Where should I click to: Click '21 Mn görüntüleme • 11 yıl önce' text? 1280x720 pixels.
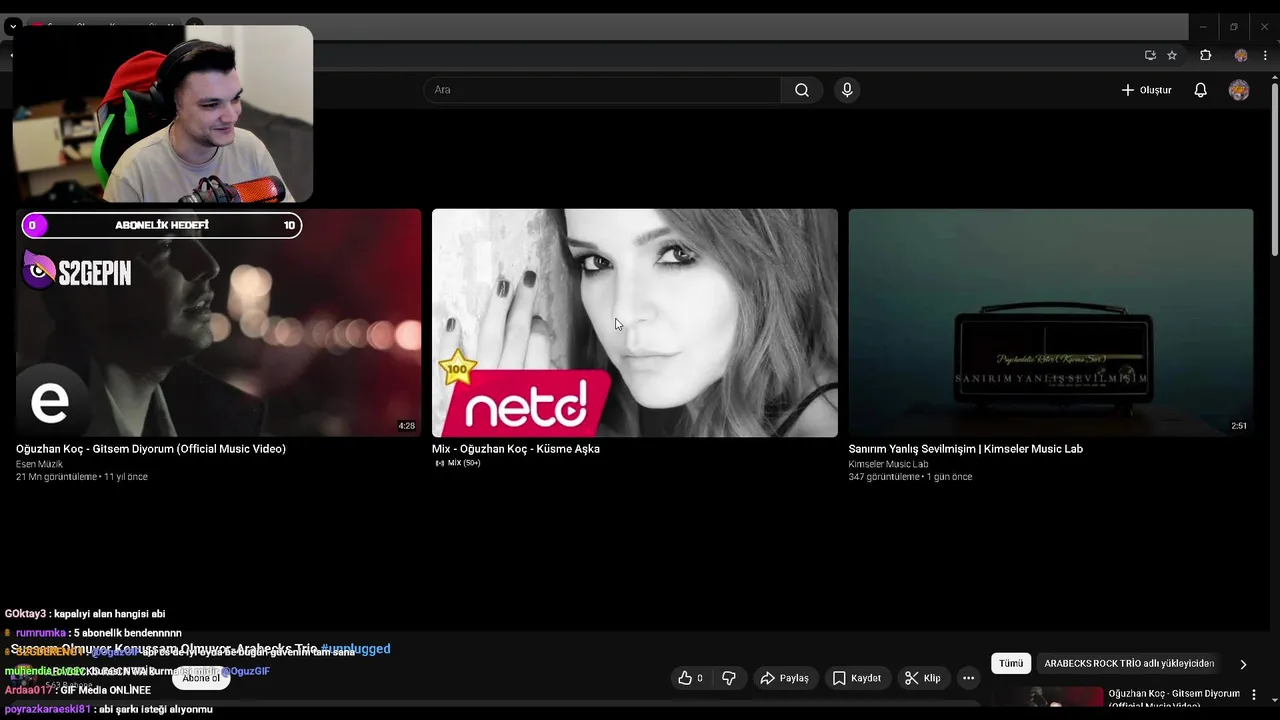point(82,477)
